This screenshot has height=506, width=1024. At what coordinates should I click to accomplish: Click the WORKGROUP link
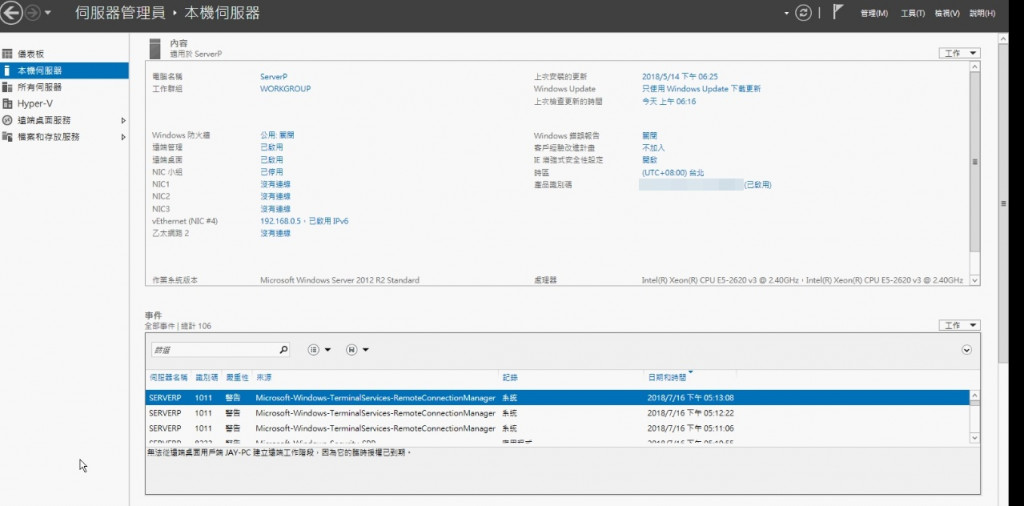pyautogui.click(x=285, y=89)
